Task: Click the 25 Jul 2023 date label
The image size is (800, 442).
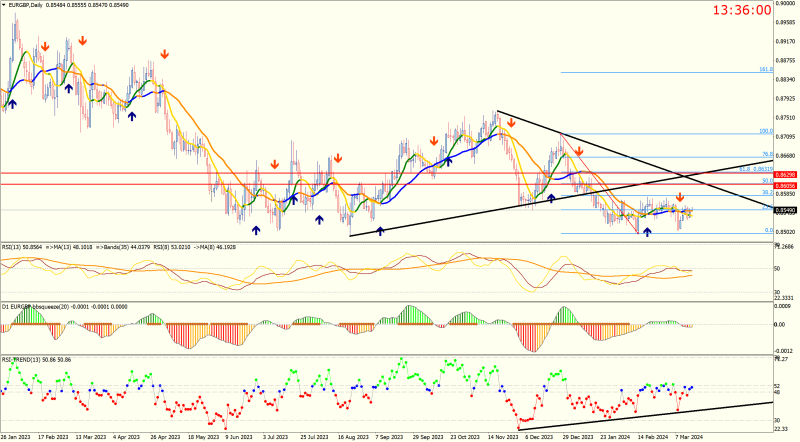Action: click(314, 437)
